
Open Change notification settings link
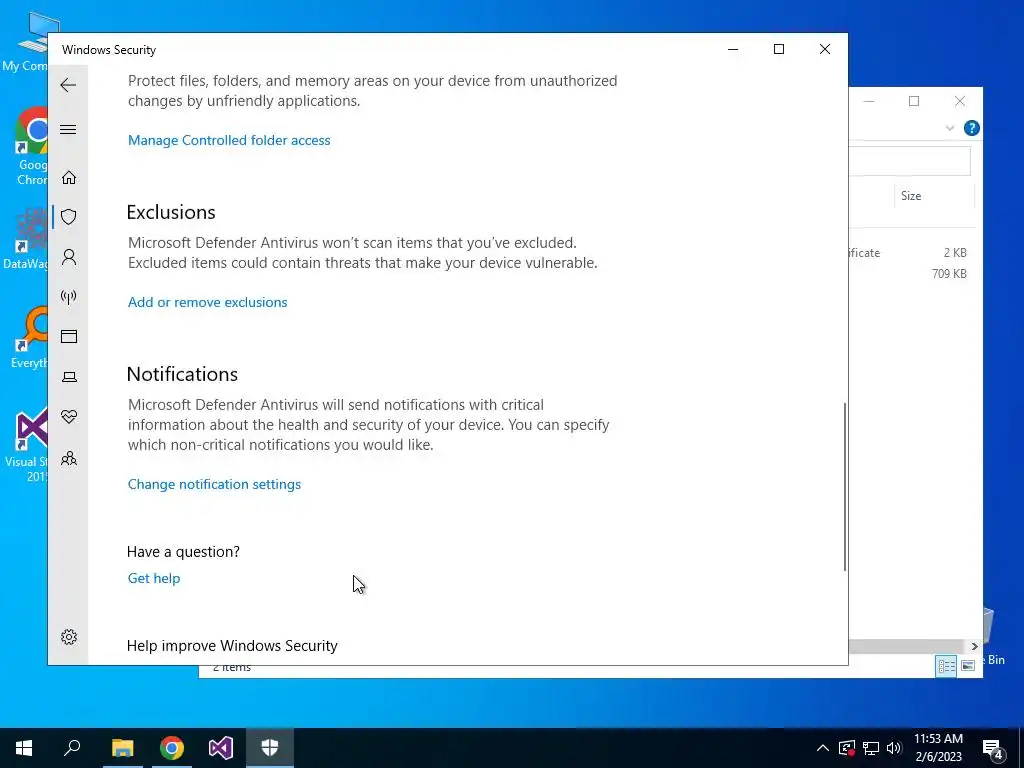[x=214, y=485]
